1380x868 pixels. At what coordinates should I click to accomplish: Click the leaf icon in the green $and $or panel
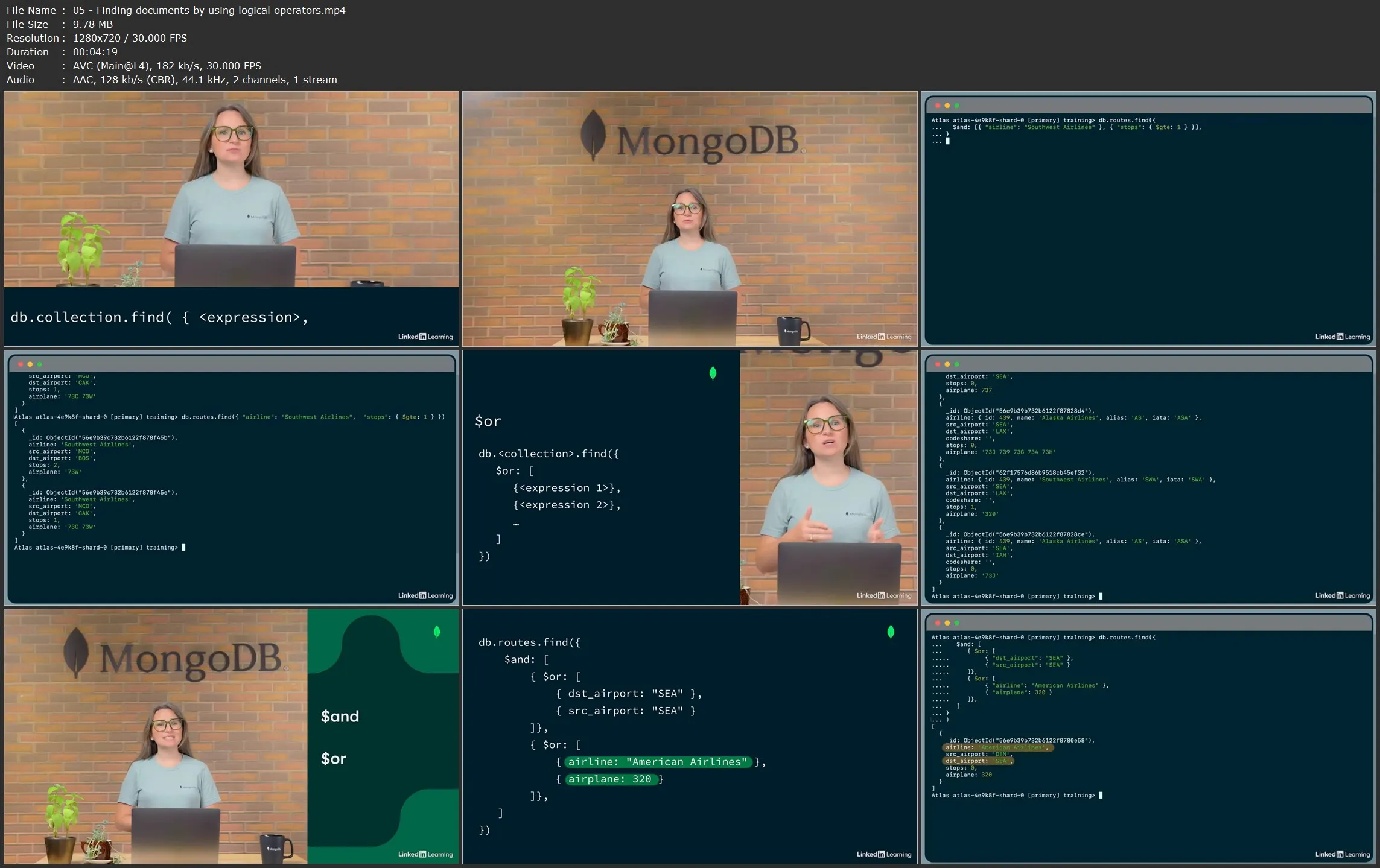(437, 632)
